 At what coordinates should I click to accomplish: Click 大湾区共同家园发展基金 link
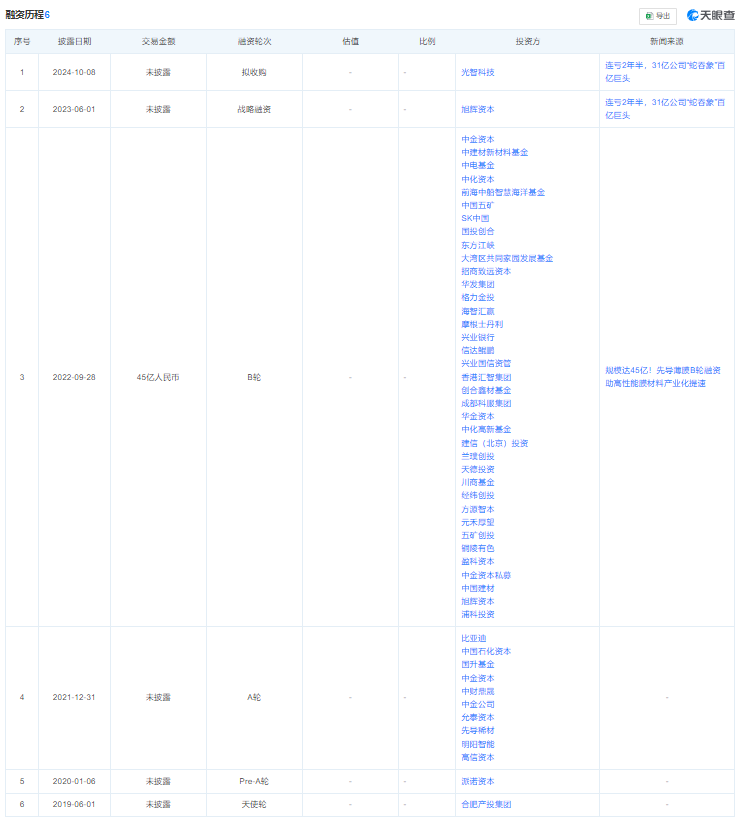[507, 258]
